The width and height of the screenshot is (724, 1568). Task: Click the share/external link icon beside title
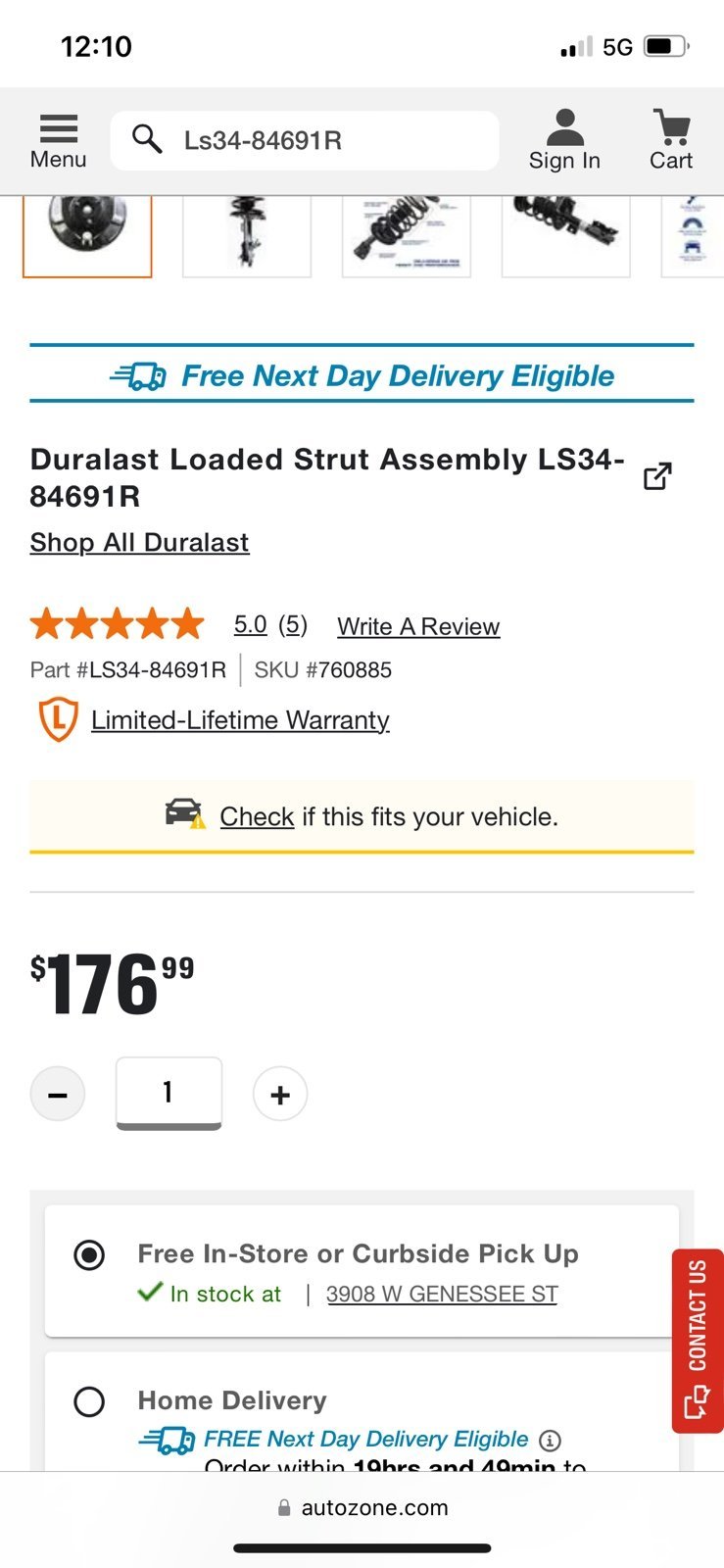coord(657,476)
